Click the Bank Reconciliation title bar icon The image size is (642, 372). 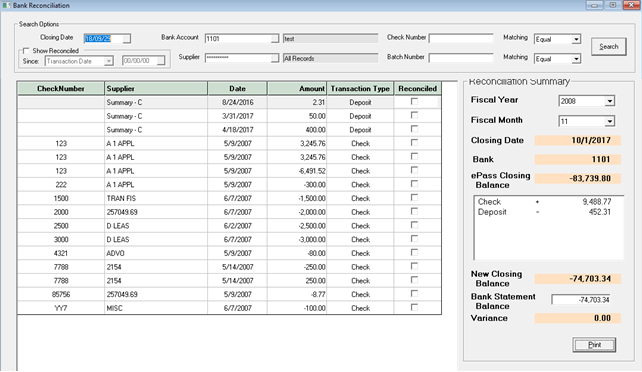[x=6, y=5]
